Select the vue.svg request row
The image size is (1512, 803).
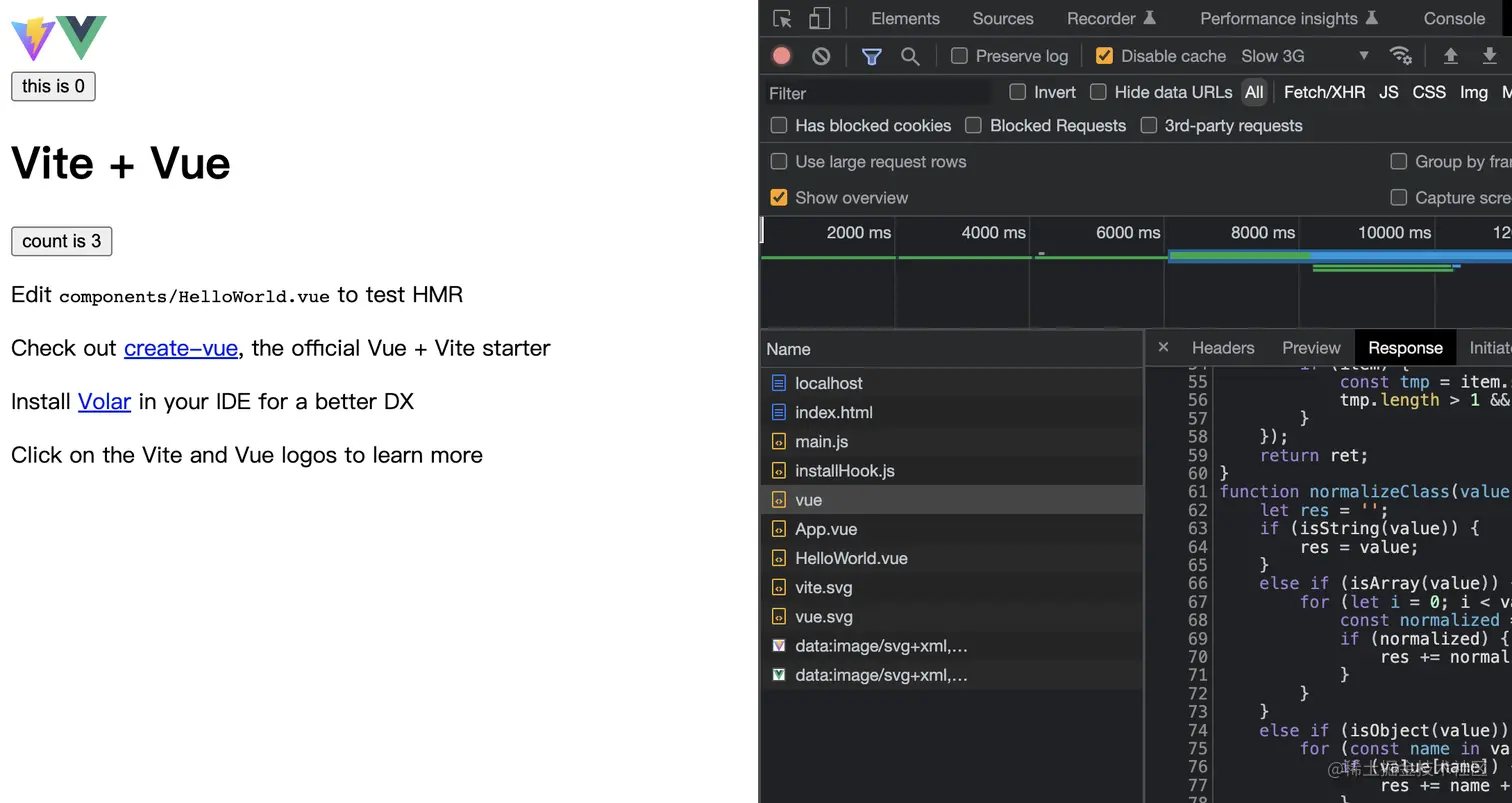point(952,616)
